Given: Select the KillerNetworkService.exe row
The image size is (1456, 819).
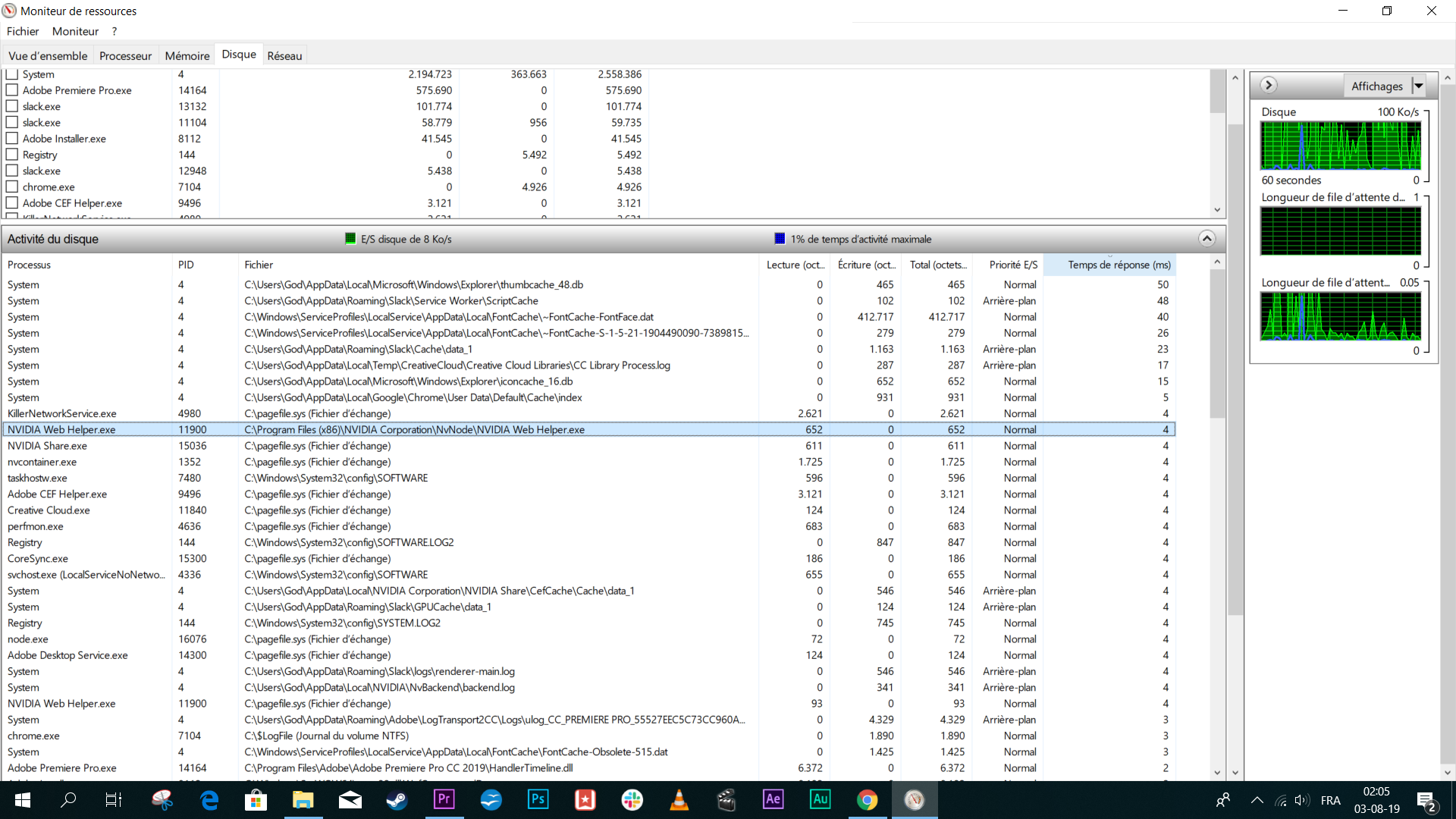Looking at the screenshot, I should [x=588, y=413].
